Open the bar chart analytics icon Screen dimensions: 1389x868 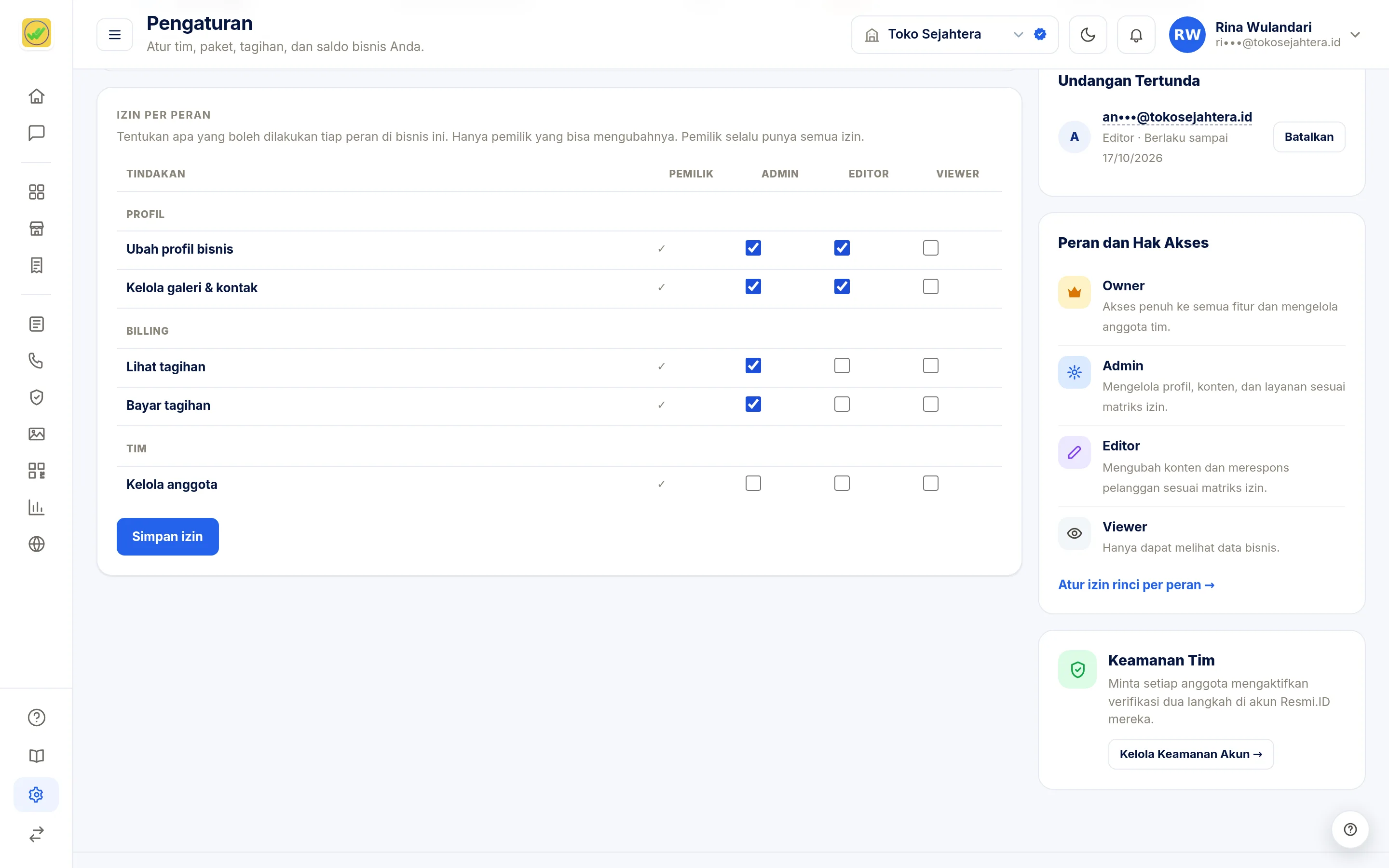pos(36,507)
